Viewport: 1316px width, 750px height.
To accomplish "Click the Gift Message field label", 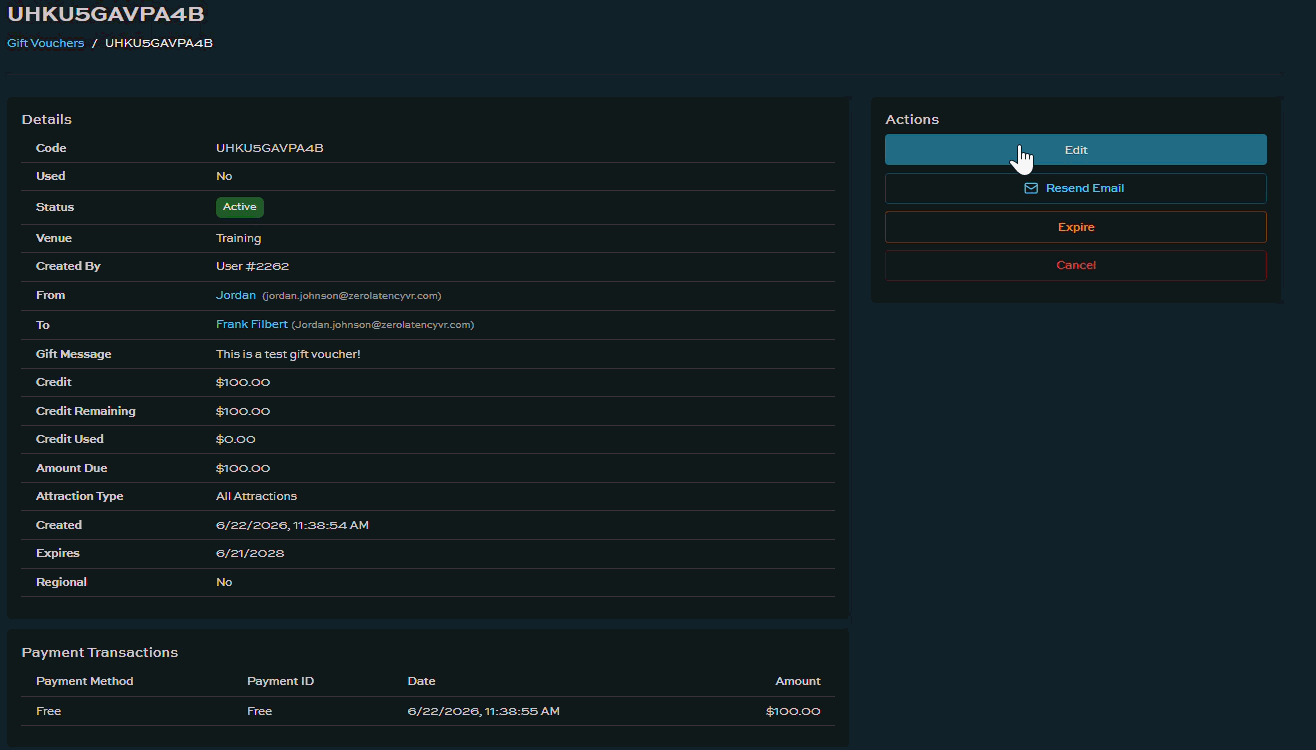I will [74, 354].
